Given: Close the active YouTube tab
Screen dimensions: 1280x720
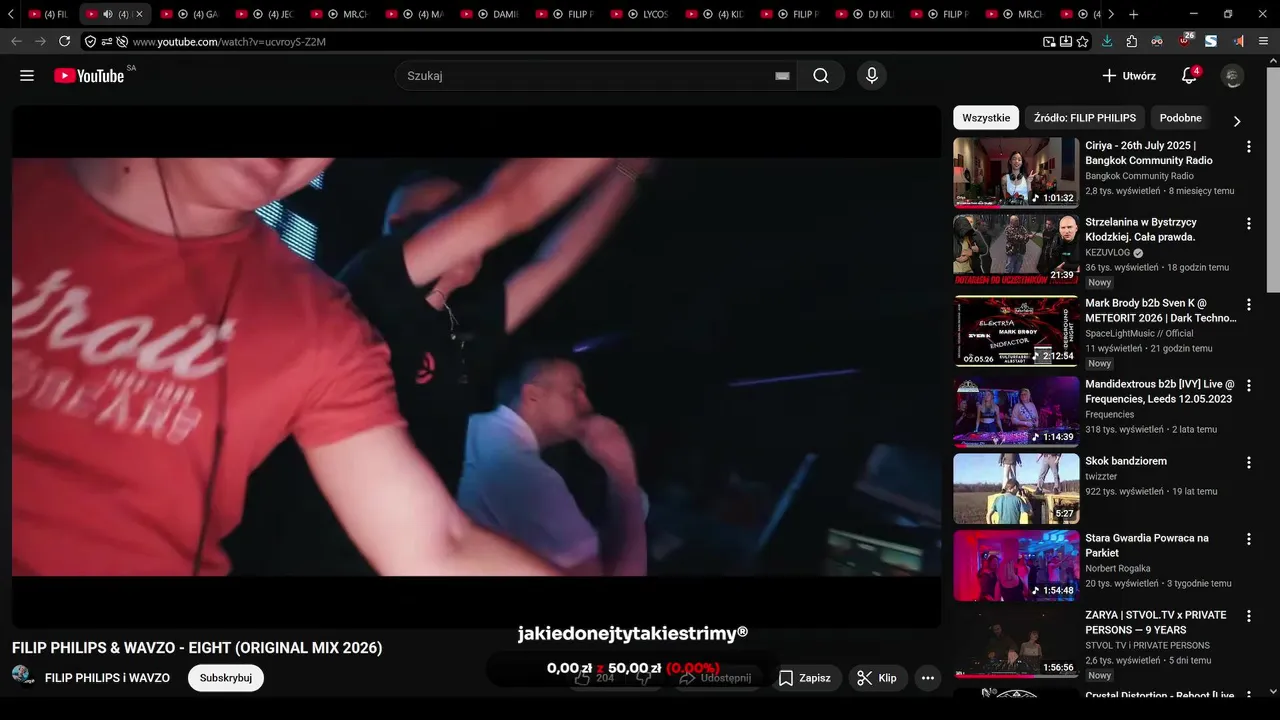Looking at the screenshot, I should (139, 14).
